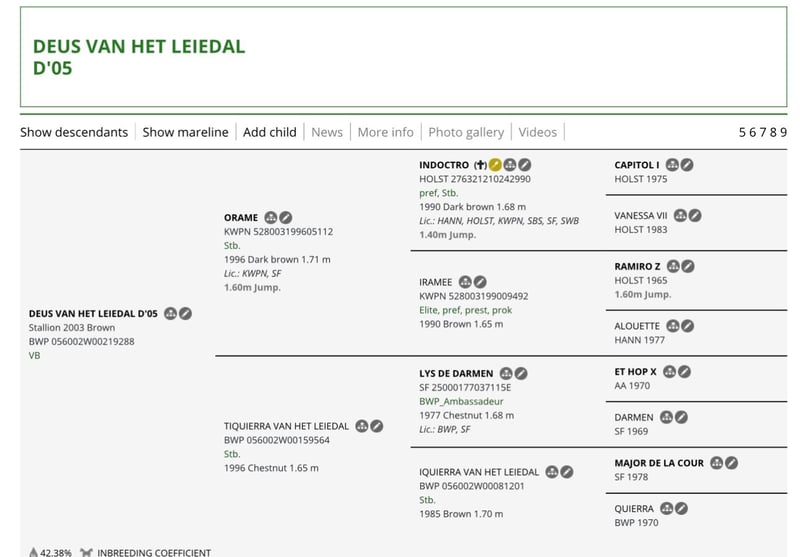
Task: Open the pedigree icon beside Et Hop X
Action: (669, 372)
